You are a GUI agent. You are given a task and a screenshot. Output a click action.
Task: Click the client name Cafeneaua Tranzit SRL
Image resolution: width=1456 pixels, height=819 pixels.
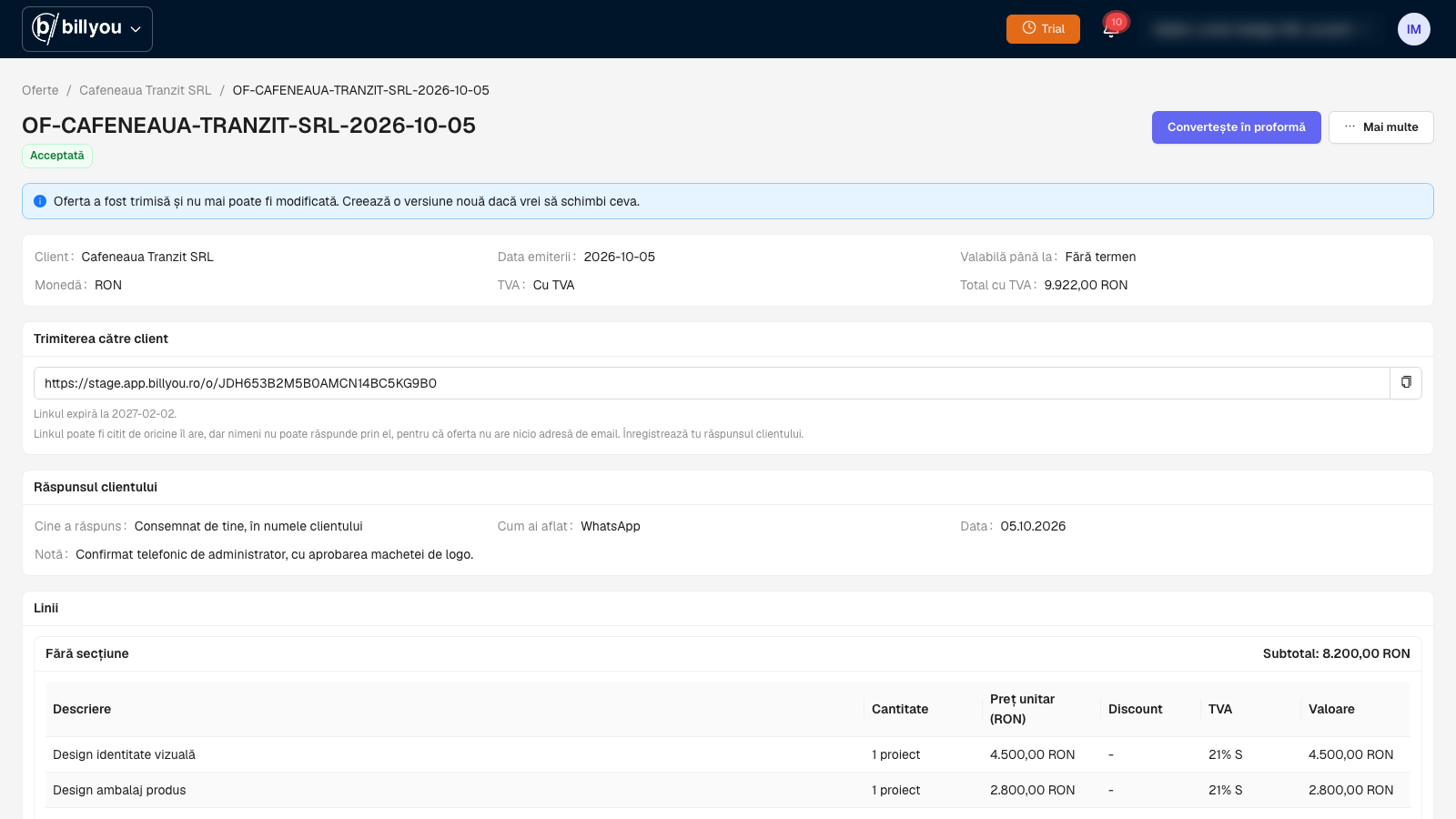(x=147, y=257)
